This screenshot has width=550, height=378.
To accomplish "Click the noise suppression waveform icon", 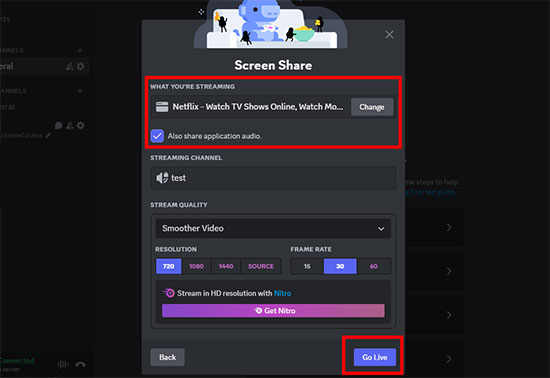I will pyautogui.click(x=63, y=364).
